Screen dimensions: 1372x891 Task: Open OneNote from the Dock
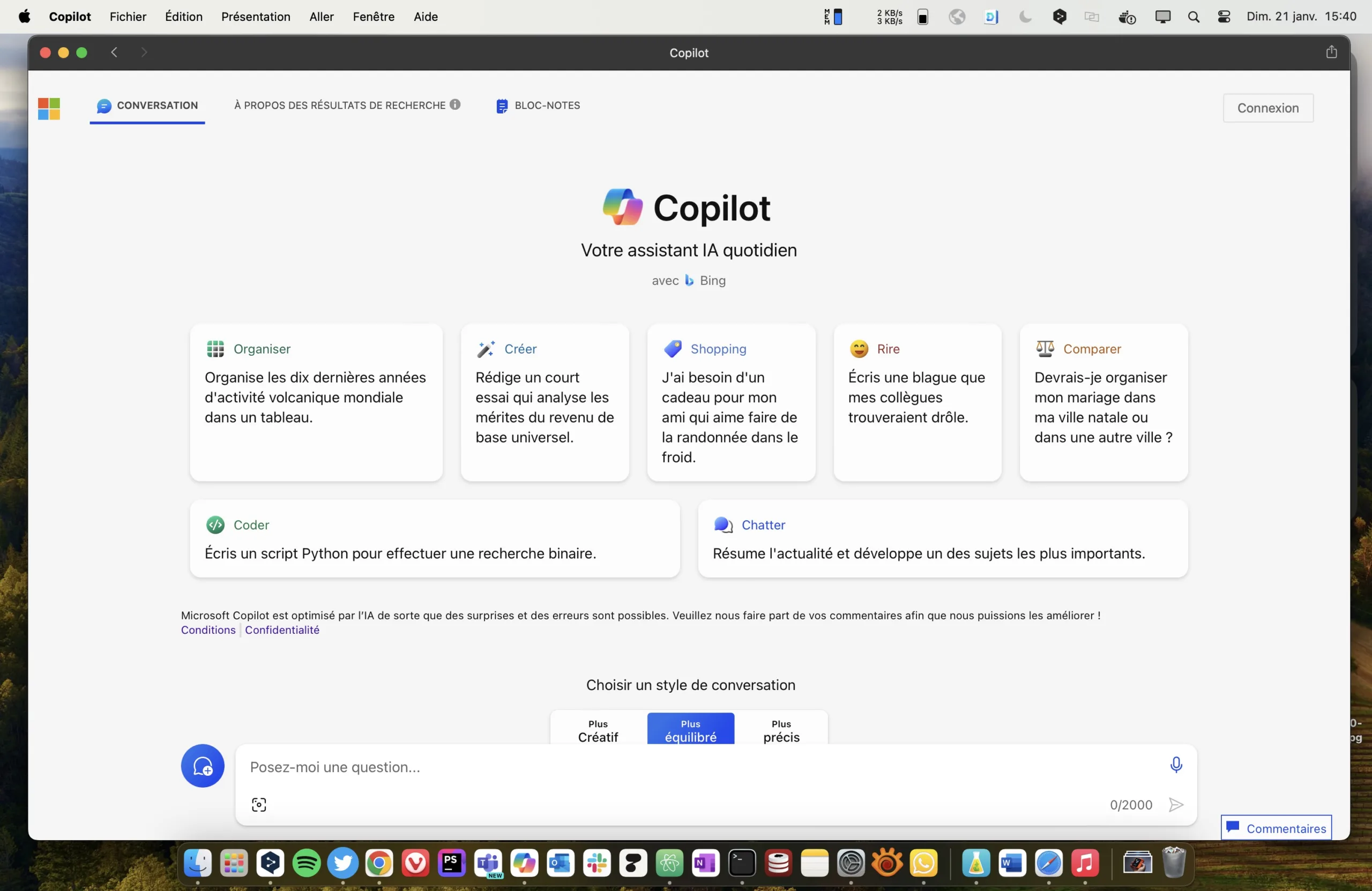click(x=706, y=863)
